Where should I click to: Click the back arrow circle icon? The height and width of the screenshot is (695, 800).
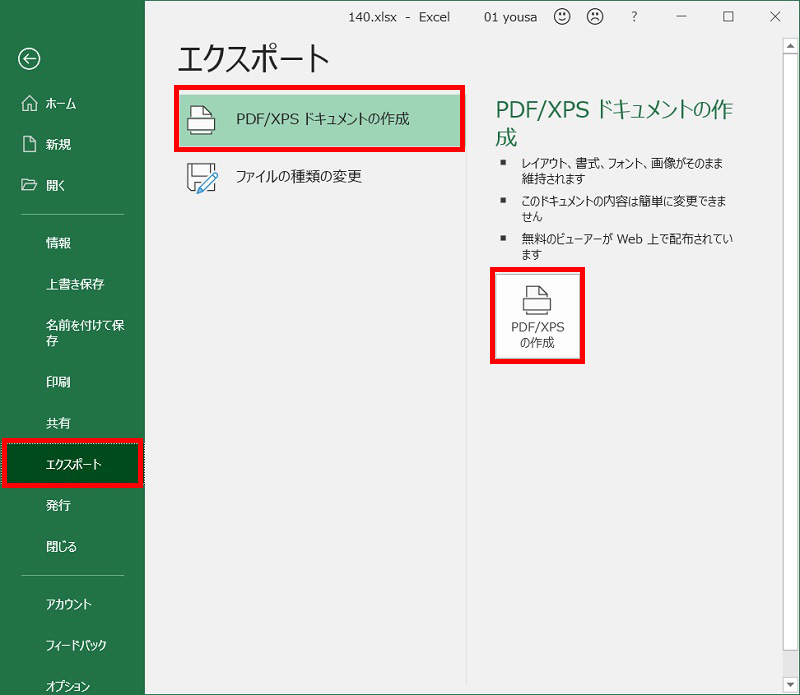point(29,59)
